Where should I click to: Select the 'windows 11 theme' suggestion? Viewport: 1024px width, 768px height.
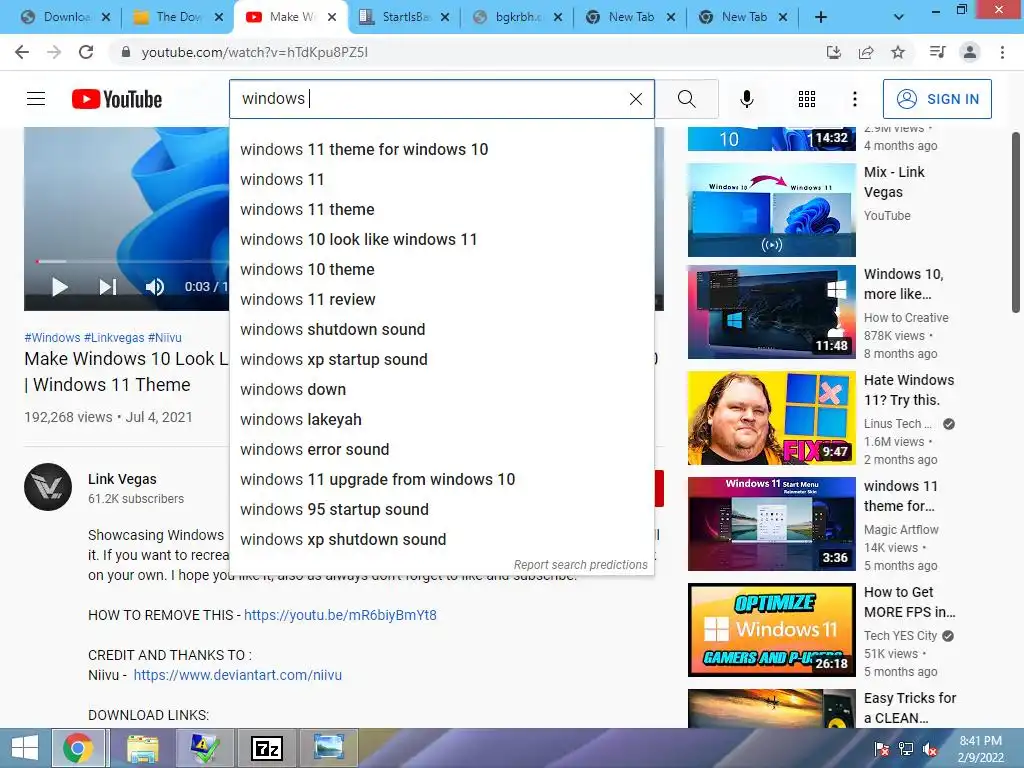tap(441, 210)
